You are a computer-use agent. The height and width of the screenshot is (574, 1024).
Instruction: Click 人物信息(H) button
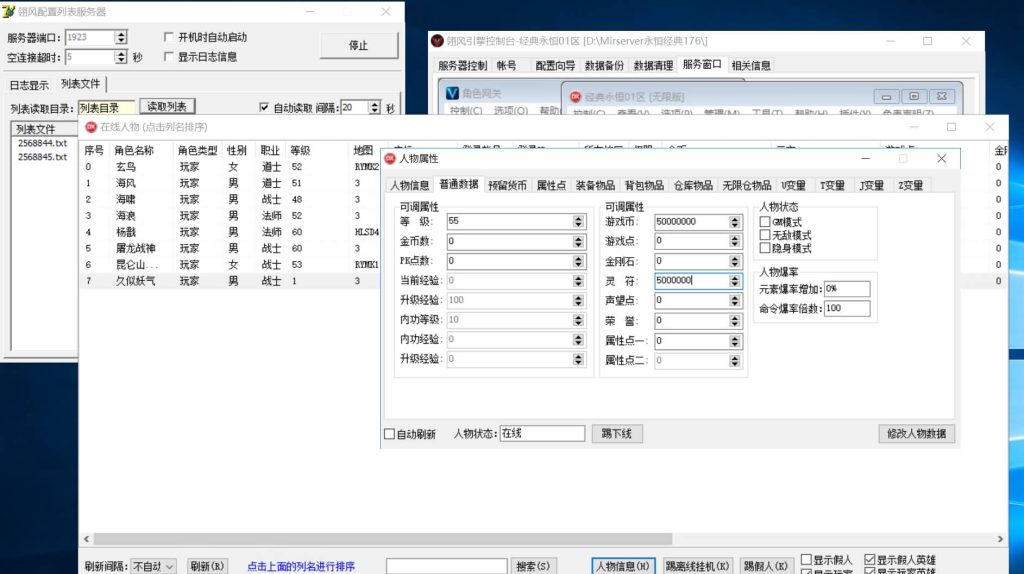pyautogui.click(x=622, y=566)
